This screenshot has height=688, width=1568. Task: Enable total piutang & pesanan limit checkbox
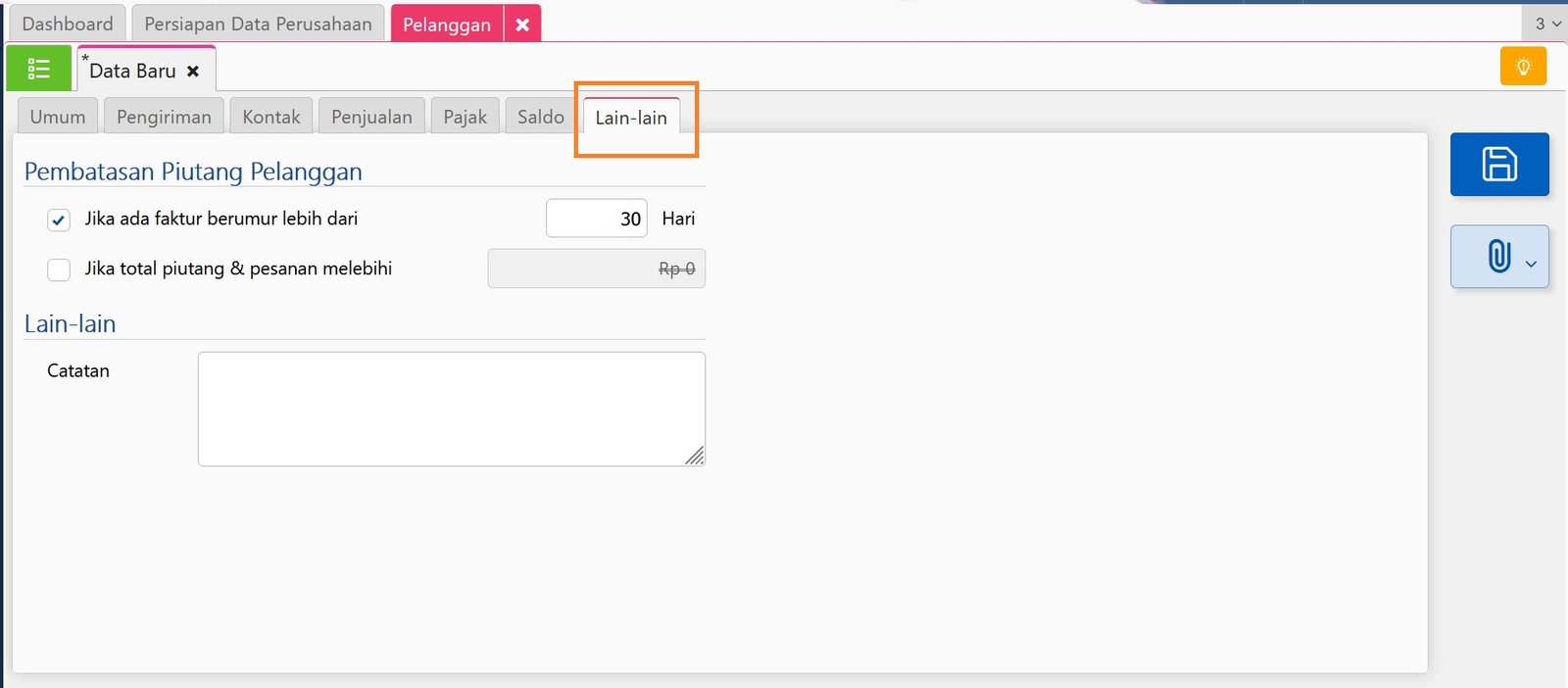(59, 270)
